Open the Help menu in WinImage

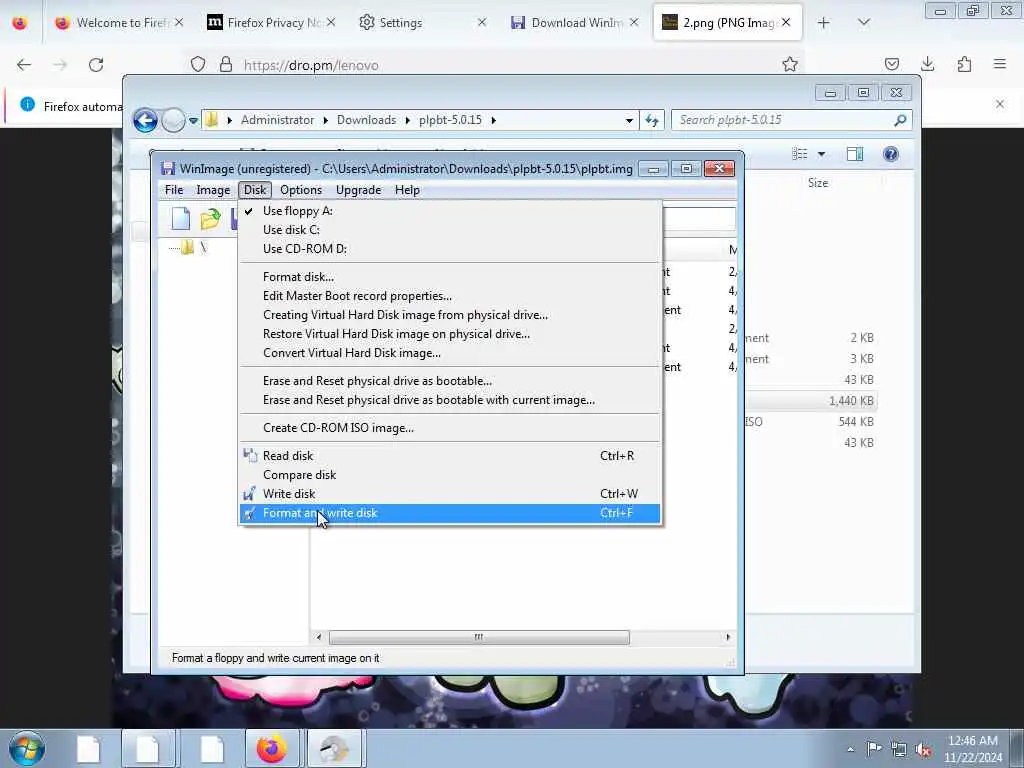tap(407, 190)
